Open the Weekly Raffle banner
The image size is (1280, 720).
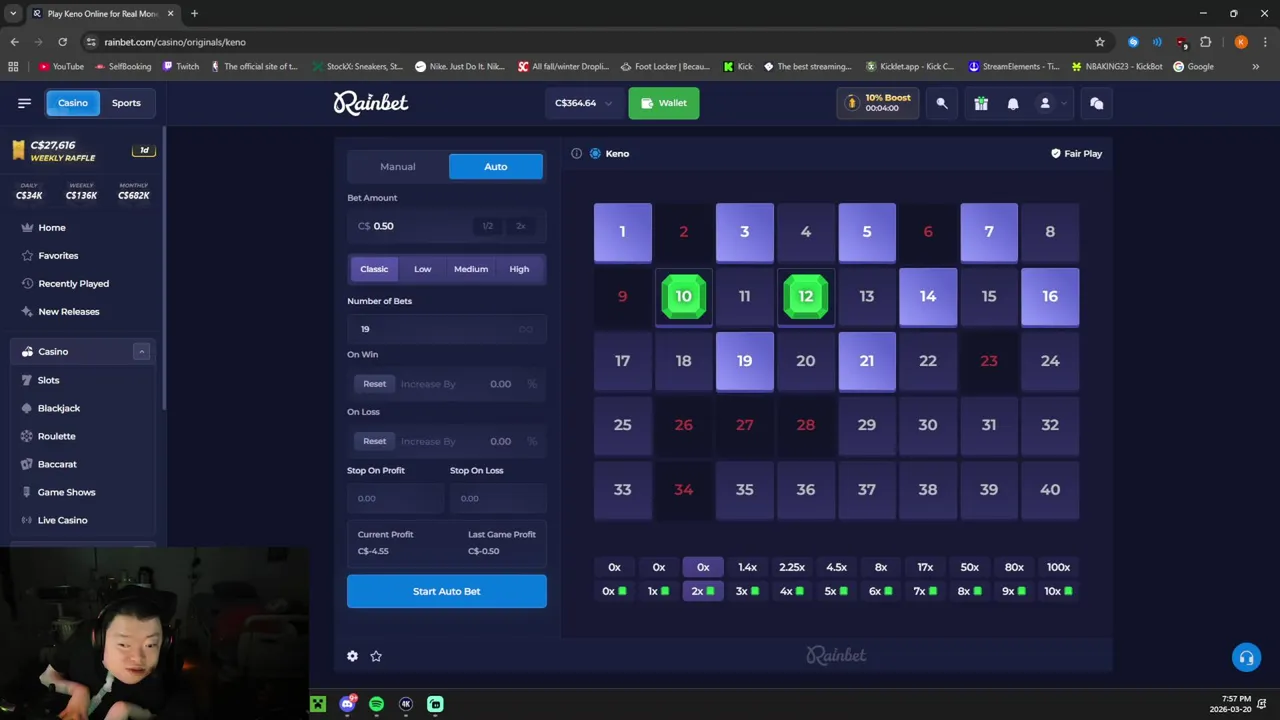(x=84, y=151)
